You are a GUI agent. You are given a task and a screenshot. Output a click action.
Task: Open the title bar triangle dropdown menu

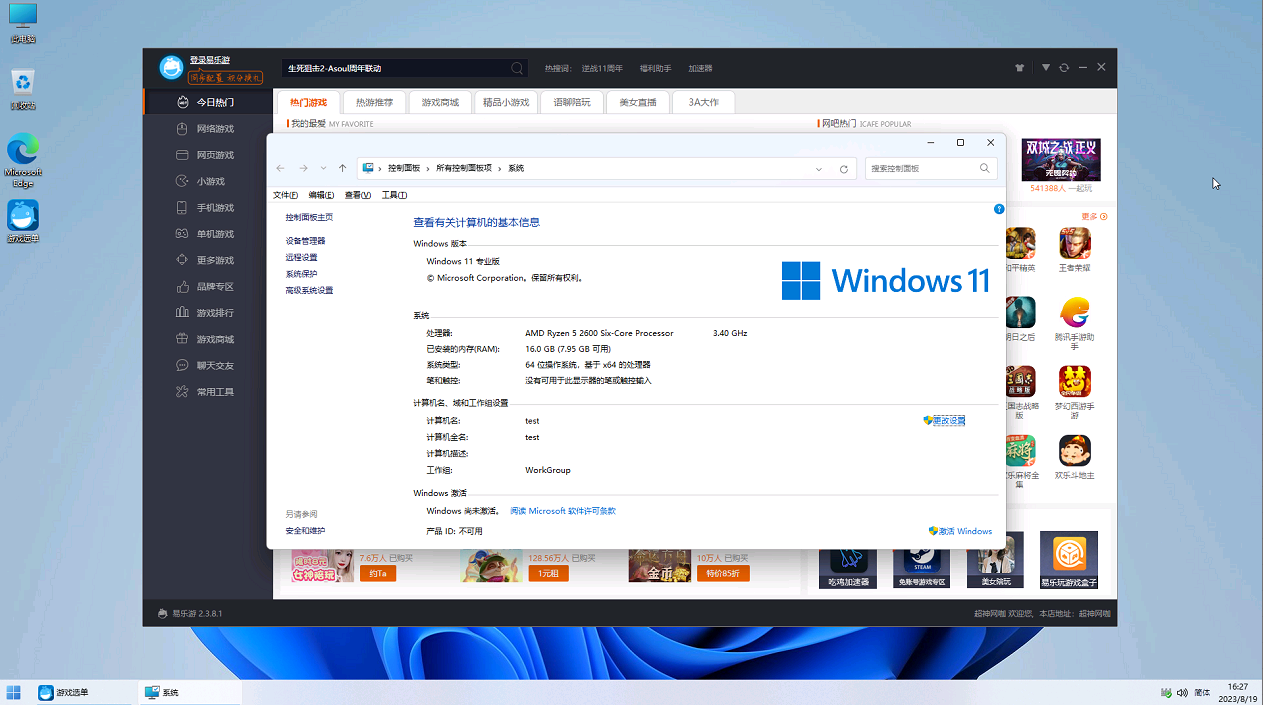click(x=1045, y=68)
